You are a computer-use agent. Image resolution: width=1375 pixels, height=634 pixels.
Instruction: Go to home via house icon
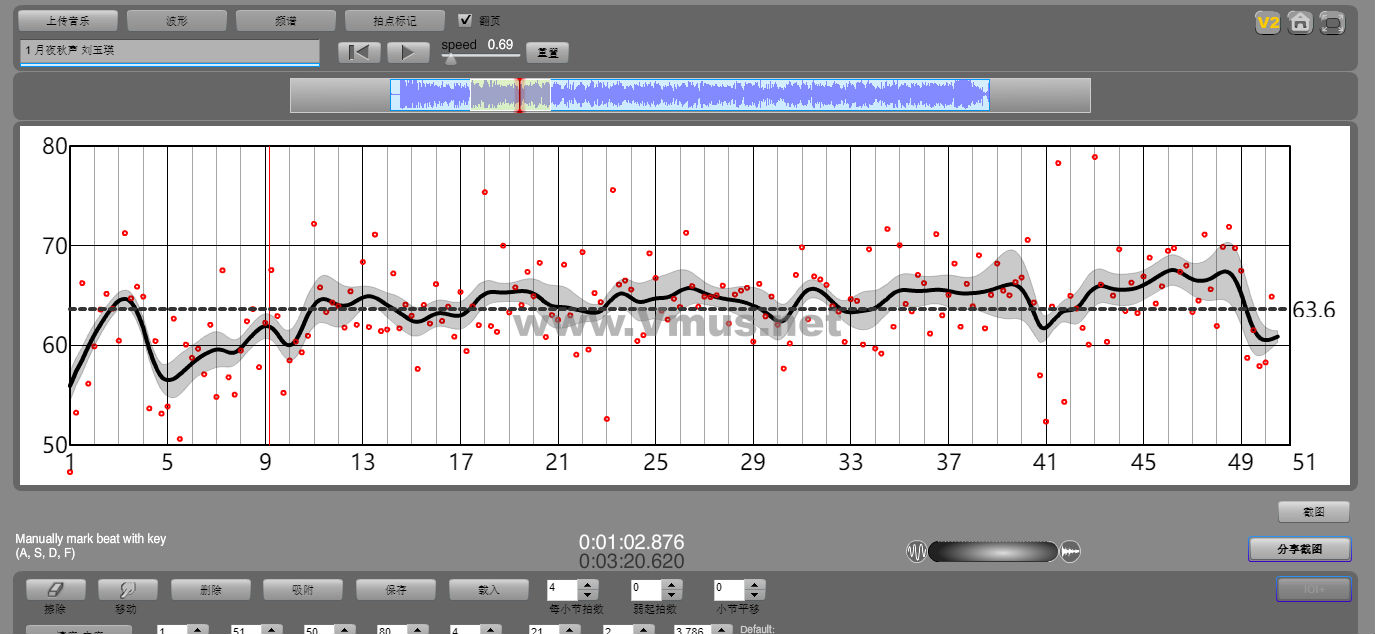coord(1299,23)
